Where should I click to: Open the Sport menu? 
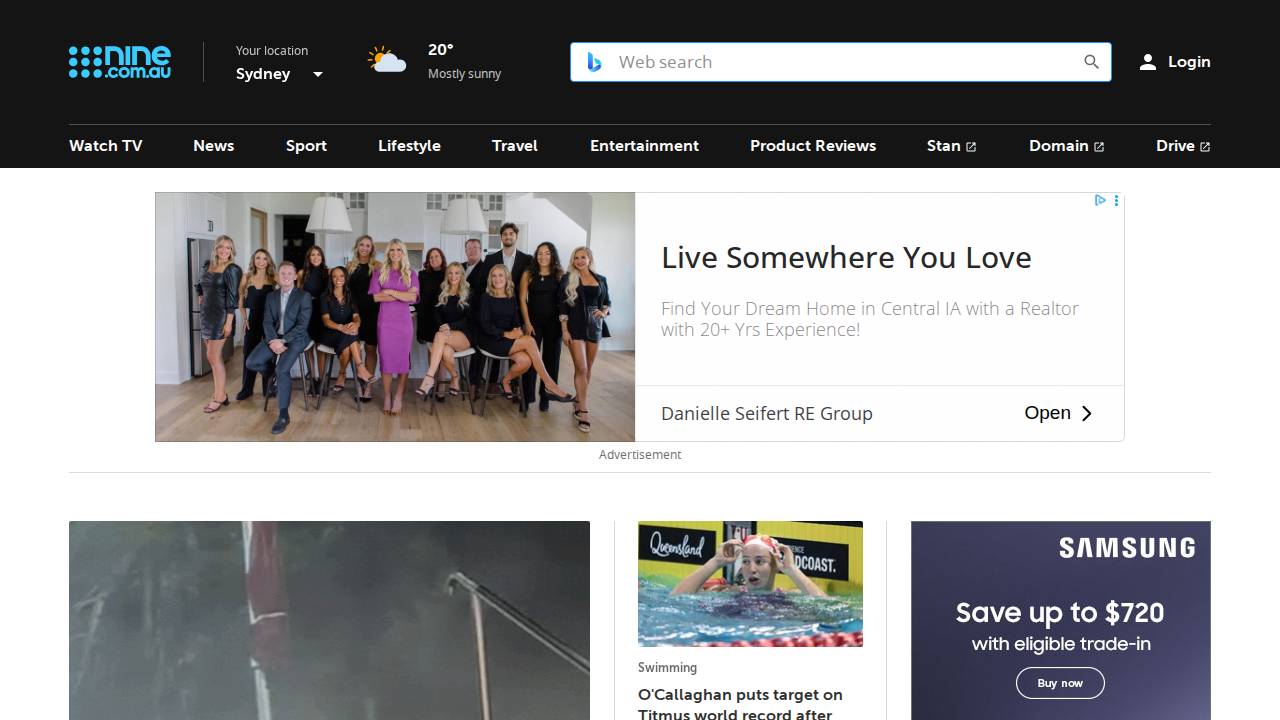306,146
